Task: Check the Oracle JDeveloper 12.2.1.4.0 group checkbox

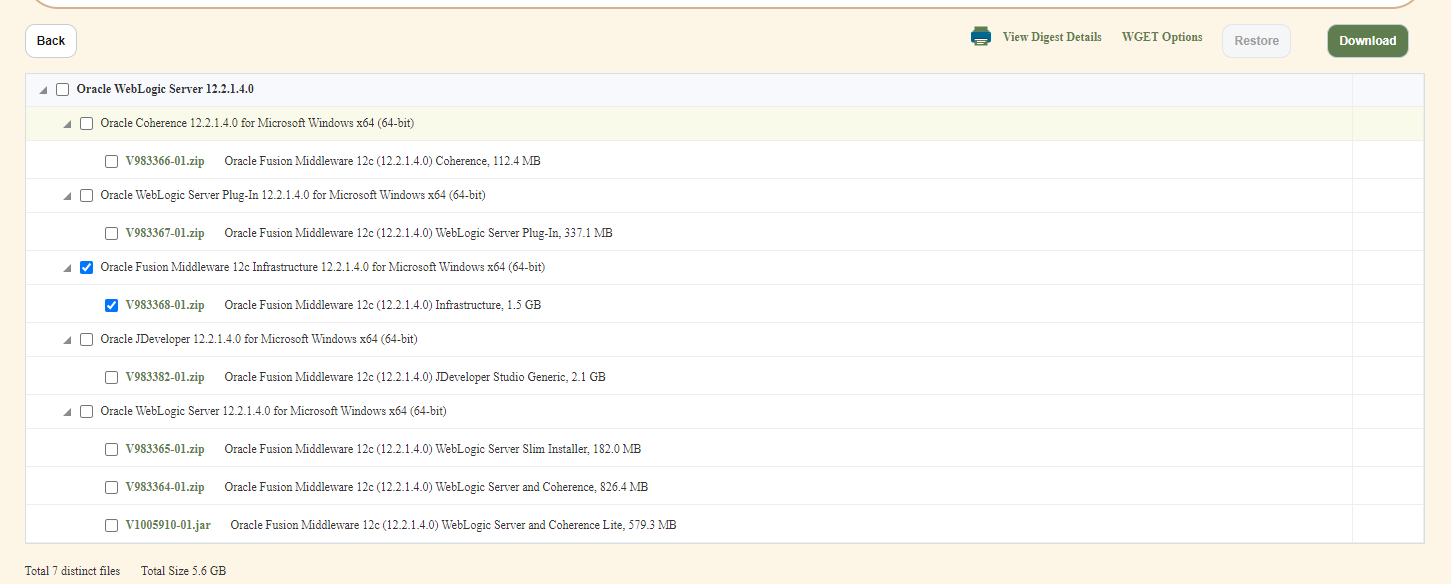Action: click(x=87, y=340)
